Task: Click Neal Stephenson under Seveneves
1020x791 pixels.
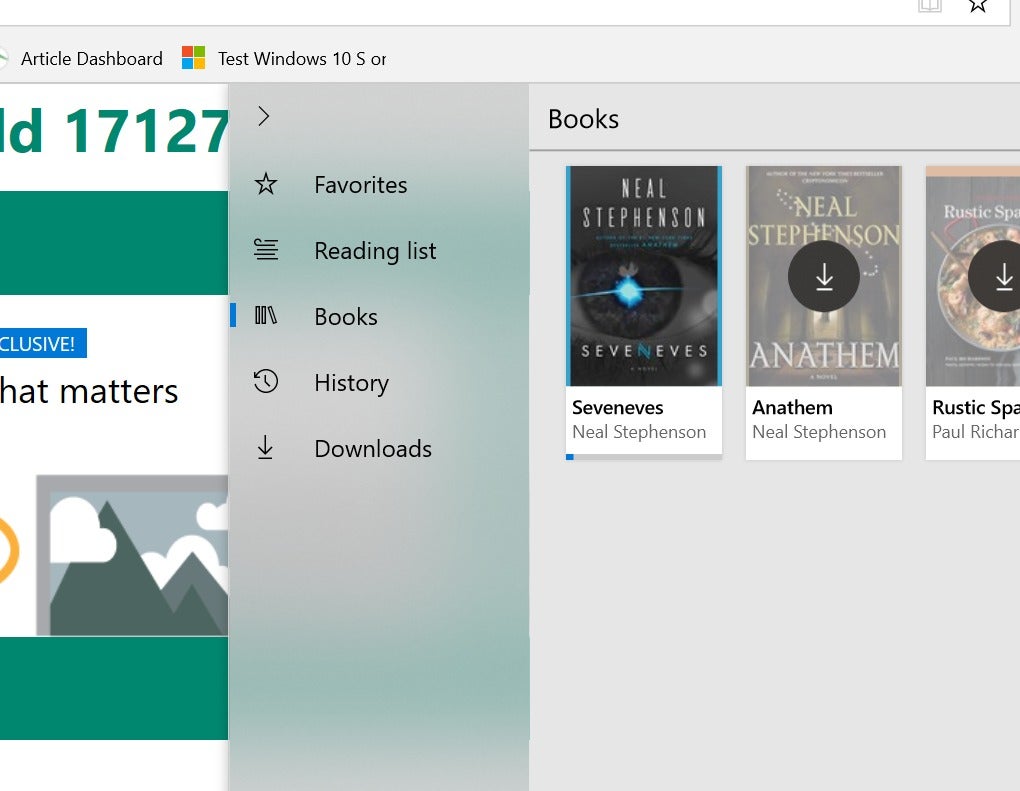Action: coord(639,432)
